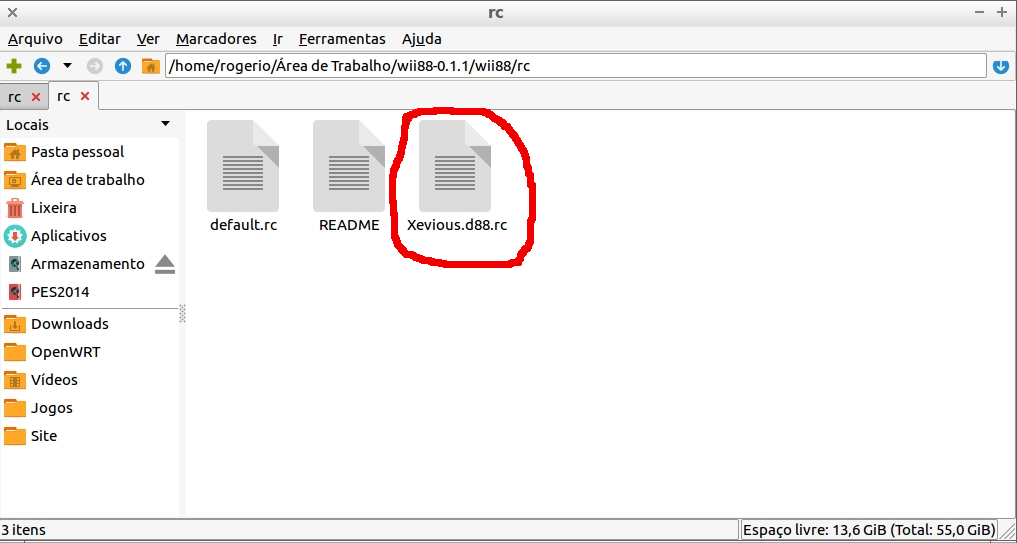
Task: Expand the Locais side pane dropdown
Action: [165, 124]
